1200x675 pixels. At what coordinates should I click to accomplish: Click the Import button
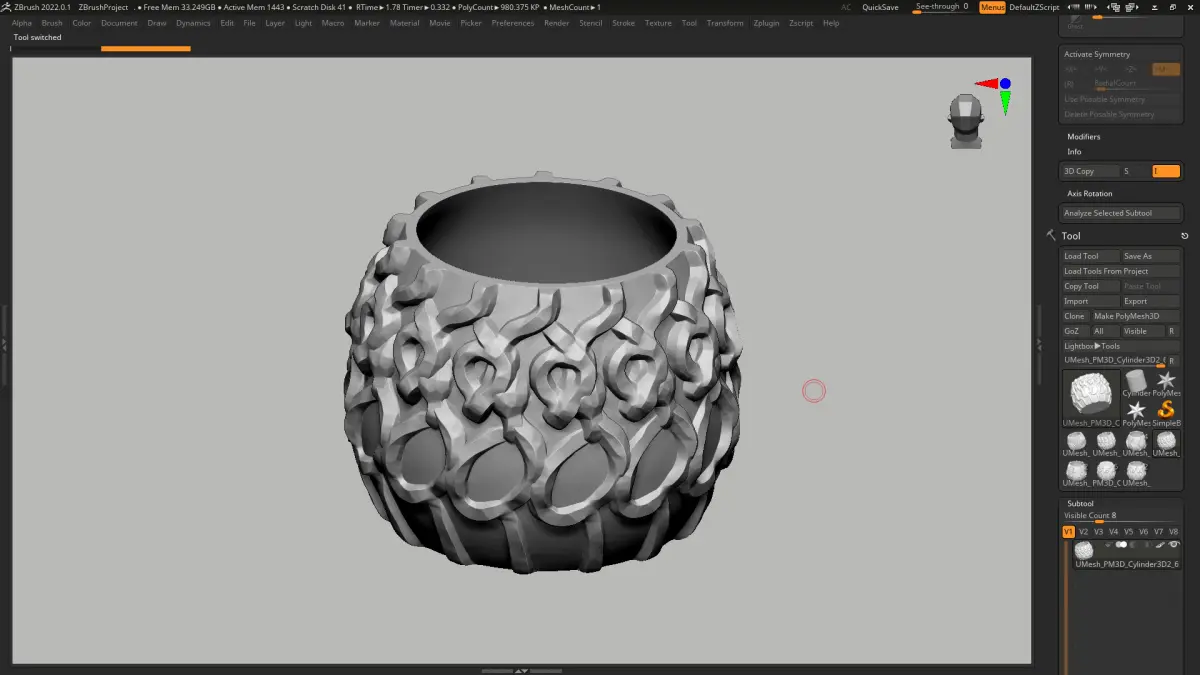click(x=1090, y=301)
